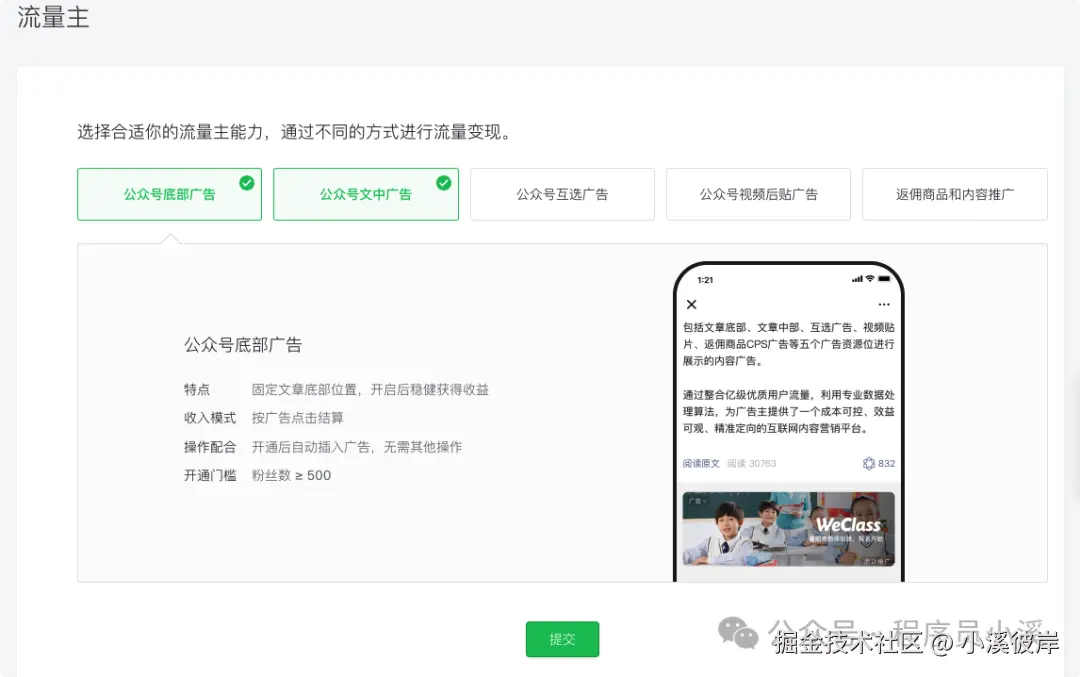Toggle the 公众号底部广告 selection checkmark
Viewport: 1080px width, 677px height.
point(246,181)
